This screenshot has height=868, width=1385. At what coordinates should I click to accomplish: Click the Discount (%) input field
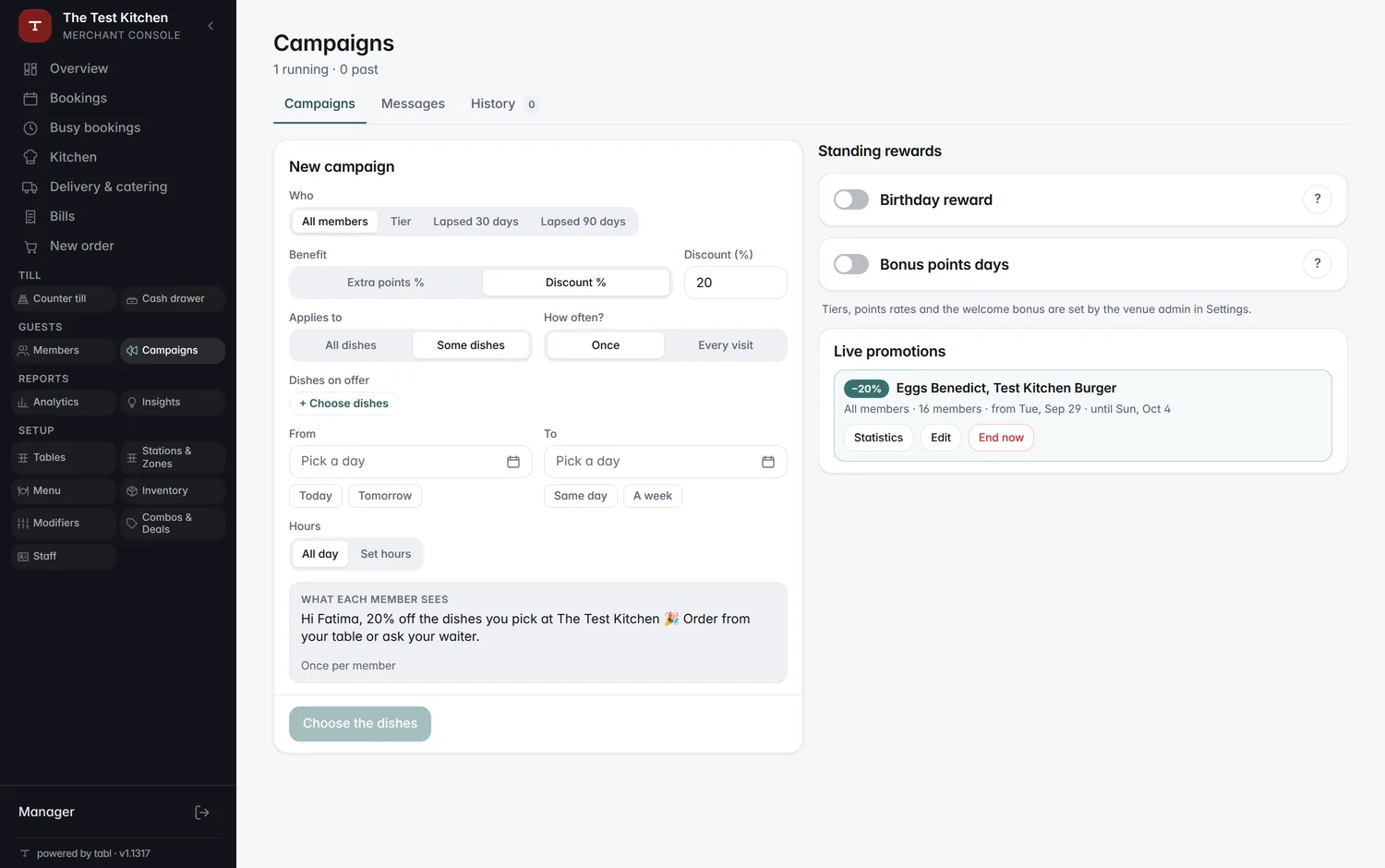736,283
